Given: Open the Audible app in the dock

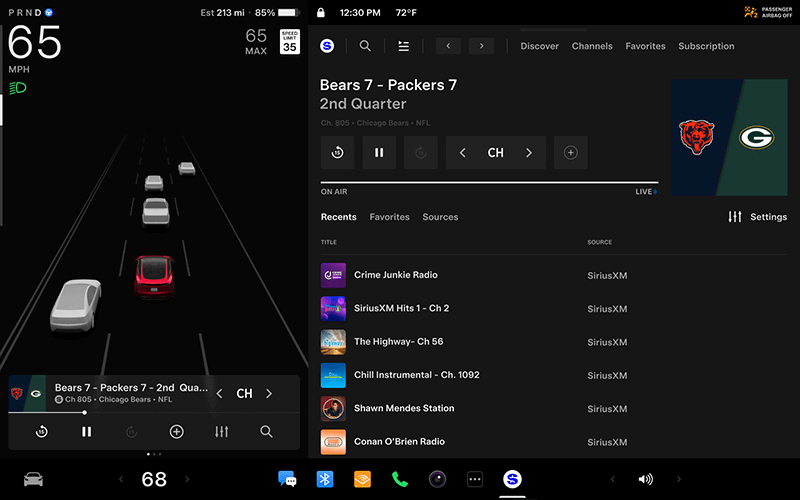Looking at the screenshot, I should (x=362, y=479).
